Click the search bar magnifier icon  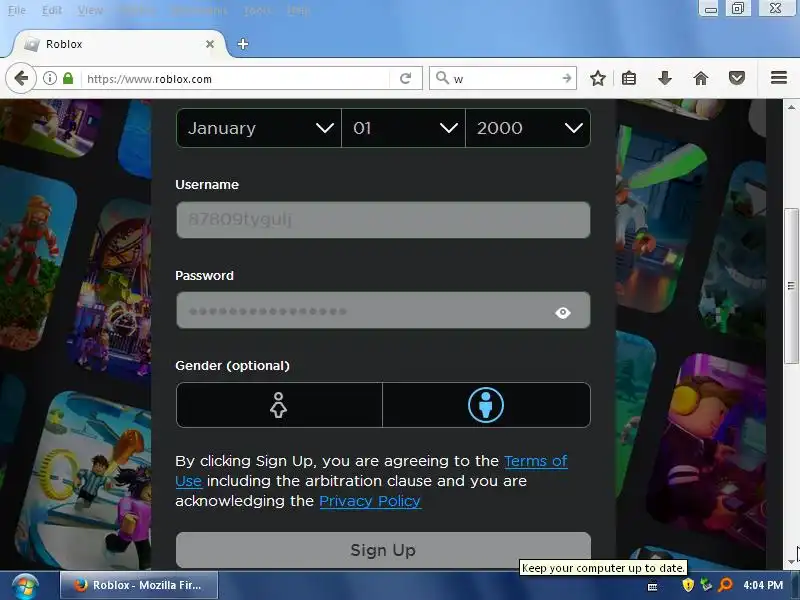click(x=442, y=78)
